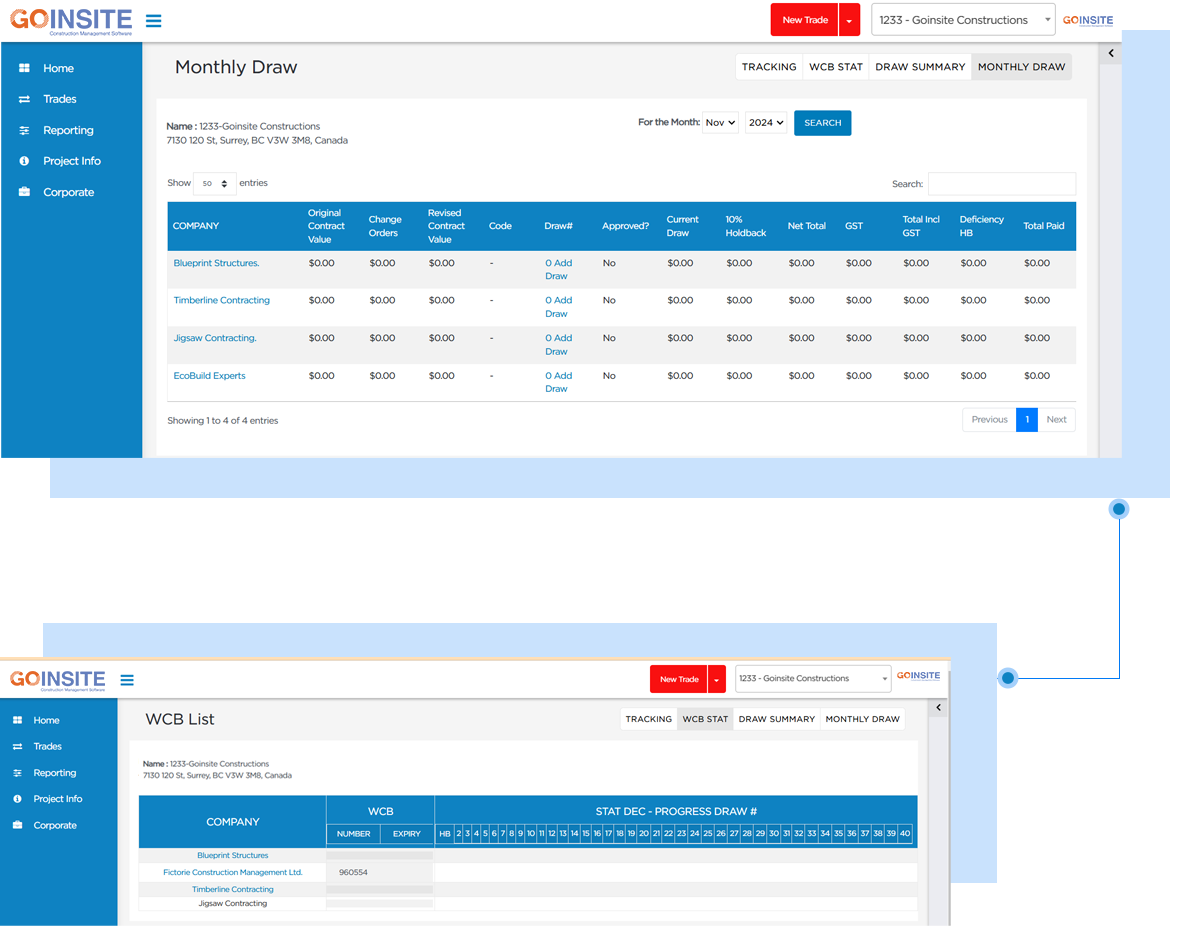Viewport: 1200px width, 926px height.
Task: Click the table Search input field
Action: pyautogui.click(x=1001, y=184)
